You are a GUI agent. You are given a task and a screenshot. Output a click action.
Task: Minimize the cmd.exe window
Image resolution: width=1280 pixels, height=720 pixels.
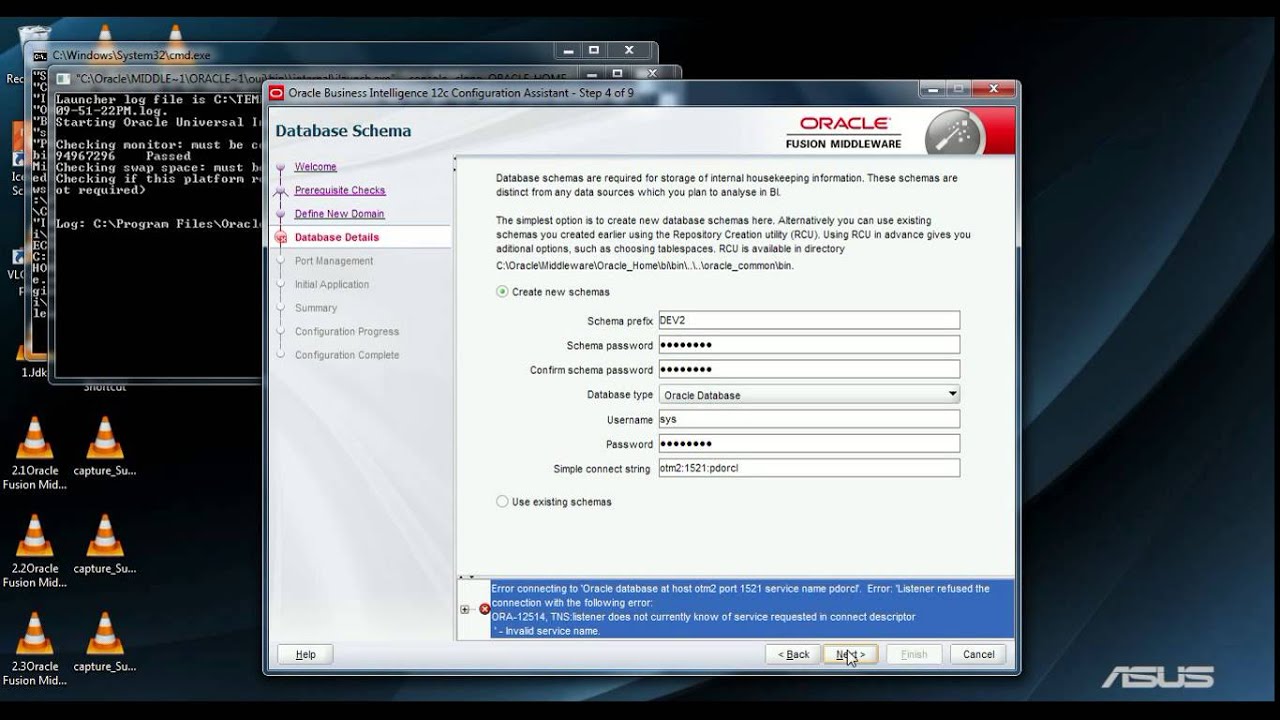[x=568, y=50]
